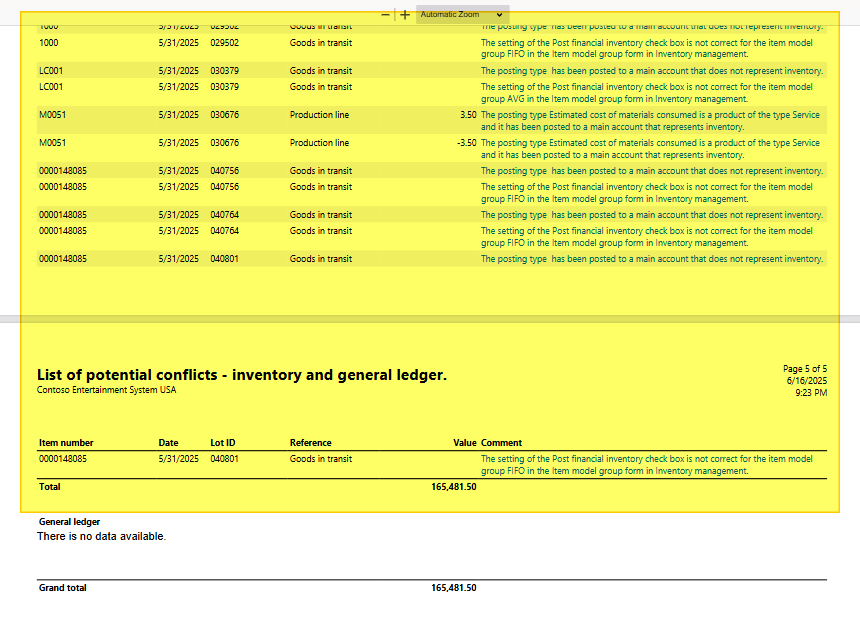Click the 'Value' column header
This screenshot has width=860, height=638.
tap(464, 443)
